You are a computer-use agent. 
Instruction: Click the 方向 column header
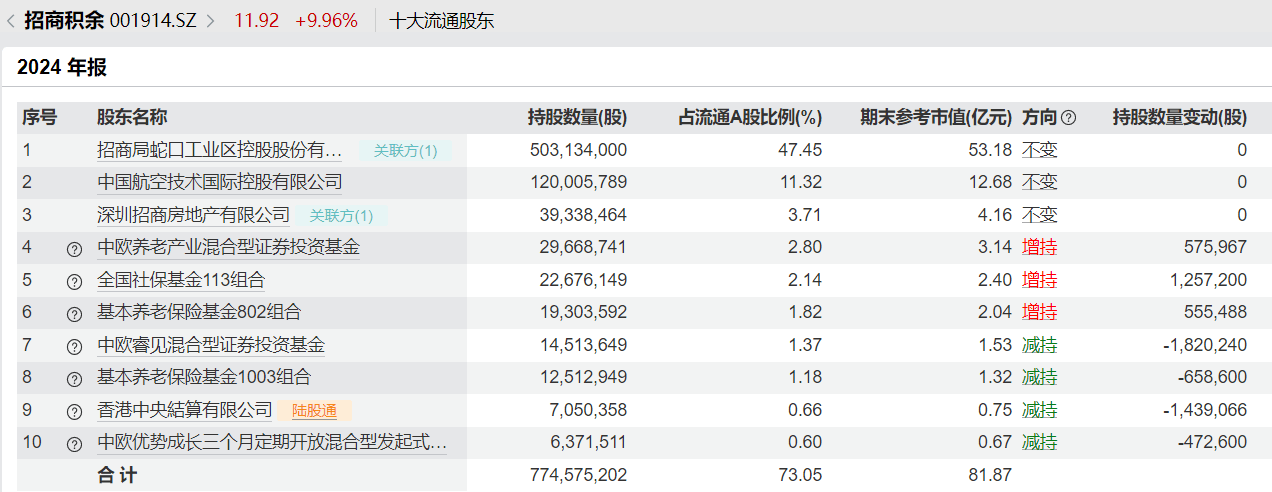pyautogui.click(x=1039, y=117)
